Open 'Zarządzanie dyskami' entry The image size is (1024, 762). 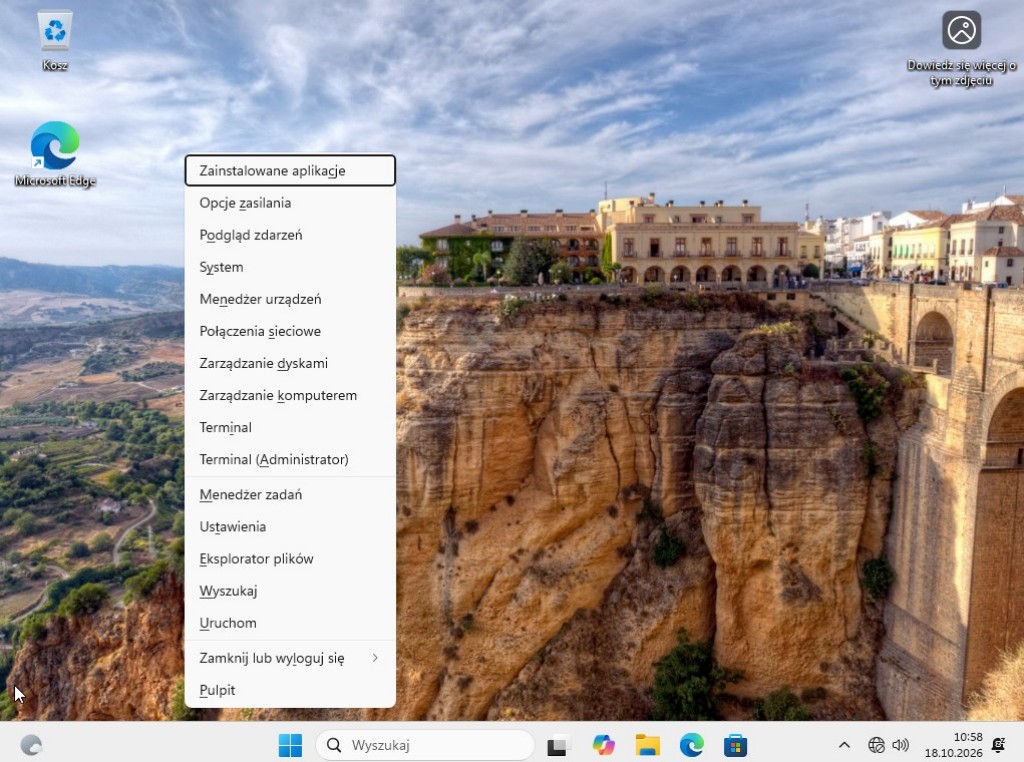coord(290,363)
